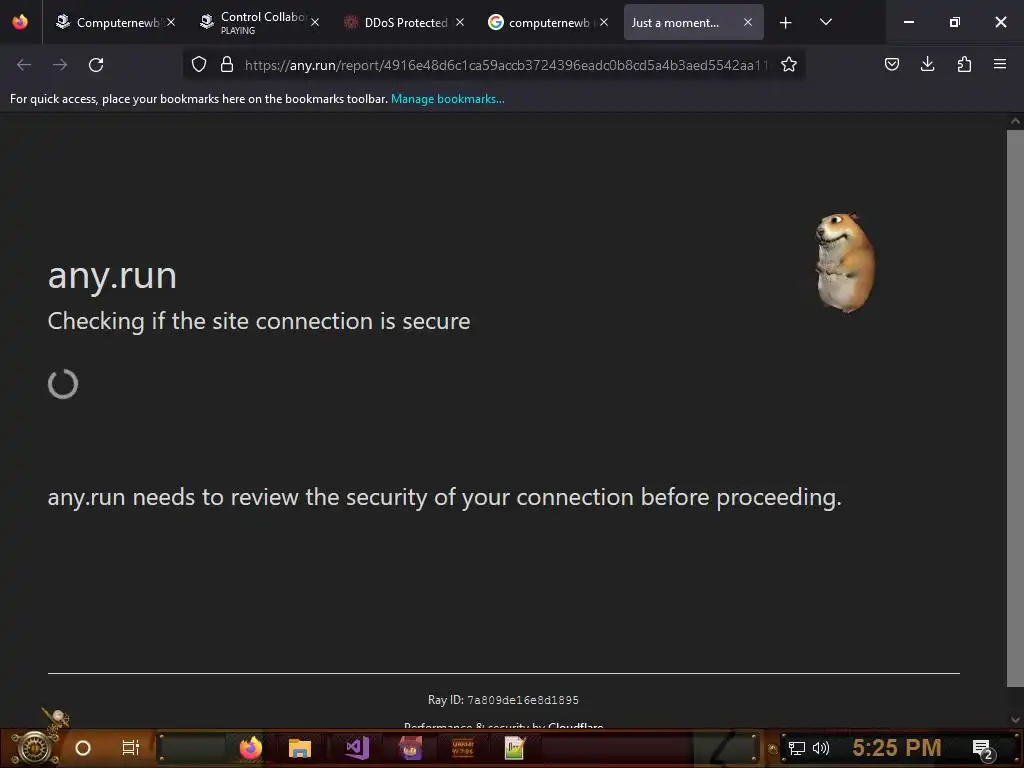Close the Just a moment tab

(x=748, y=23)
